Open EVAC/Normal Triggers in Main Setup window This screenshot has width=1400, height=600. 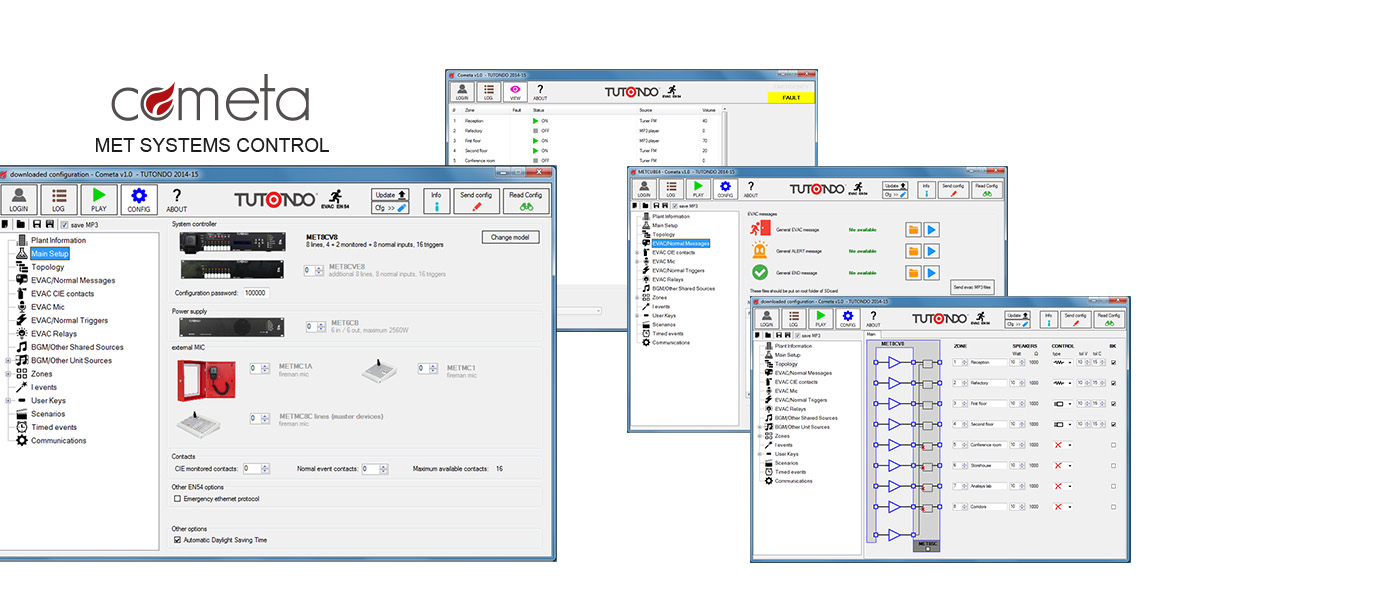69,321
